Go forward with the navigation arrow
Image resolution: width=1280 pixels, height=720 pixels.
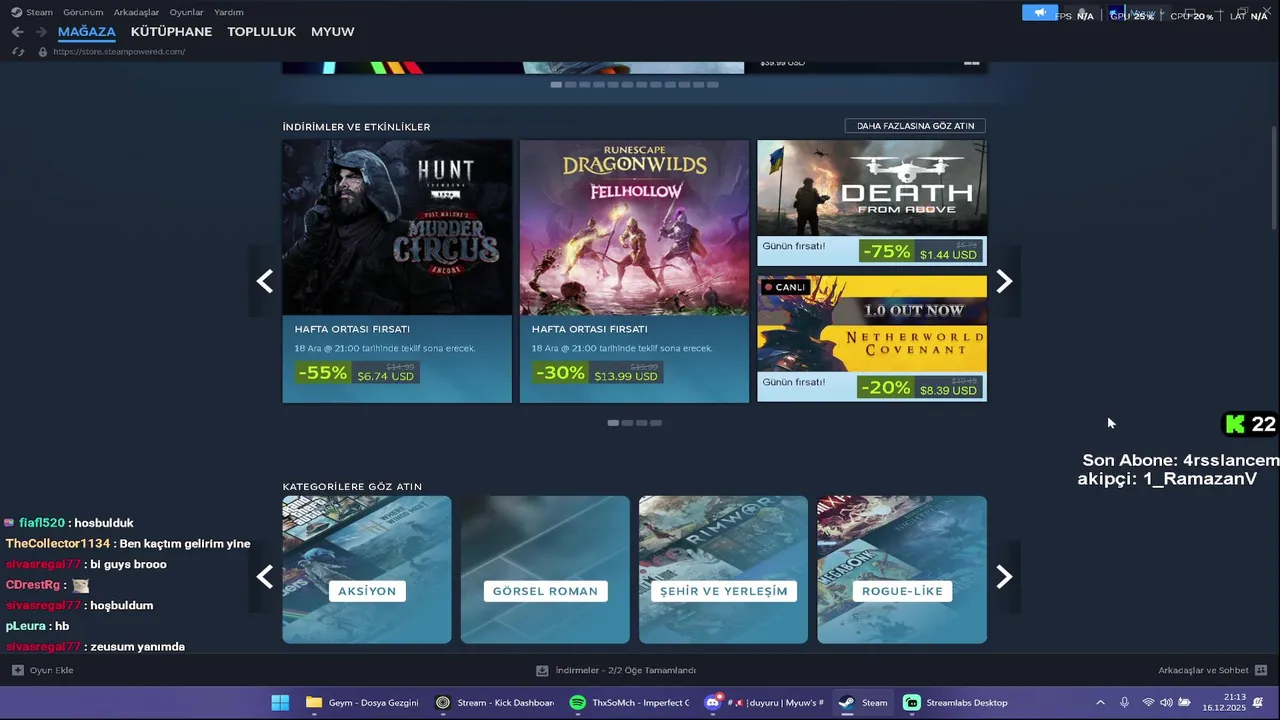pos(41,32)
